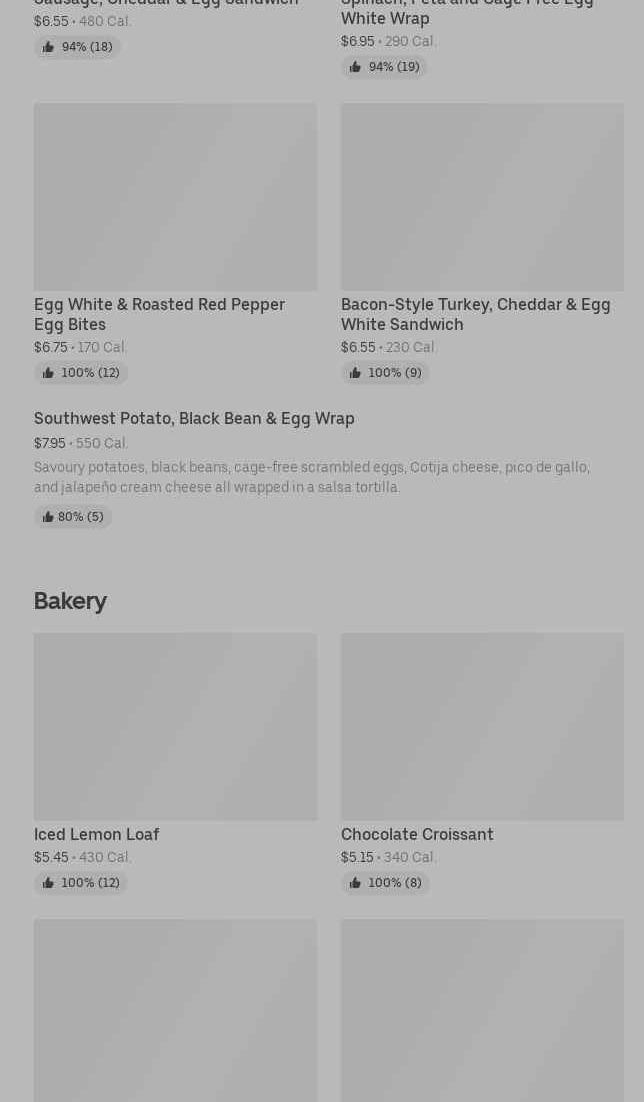
Task: Select the Iced Lemon Loaf image
Action: coord(175,727)
